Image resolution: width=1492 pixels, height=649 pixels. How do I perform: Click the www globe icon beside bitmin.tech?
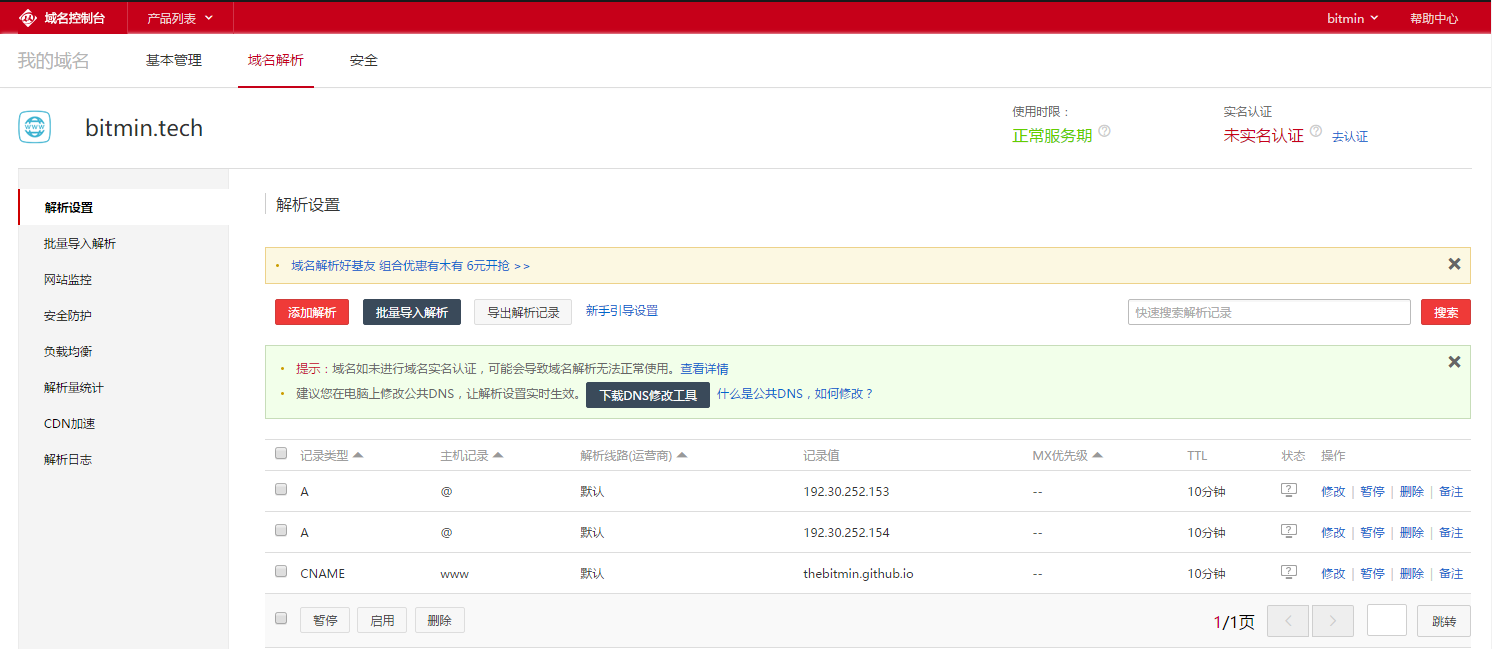click(35, 127)
